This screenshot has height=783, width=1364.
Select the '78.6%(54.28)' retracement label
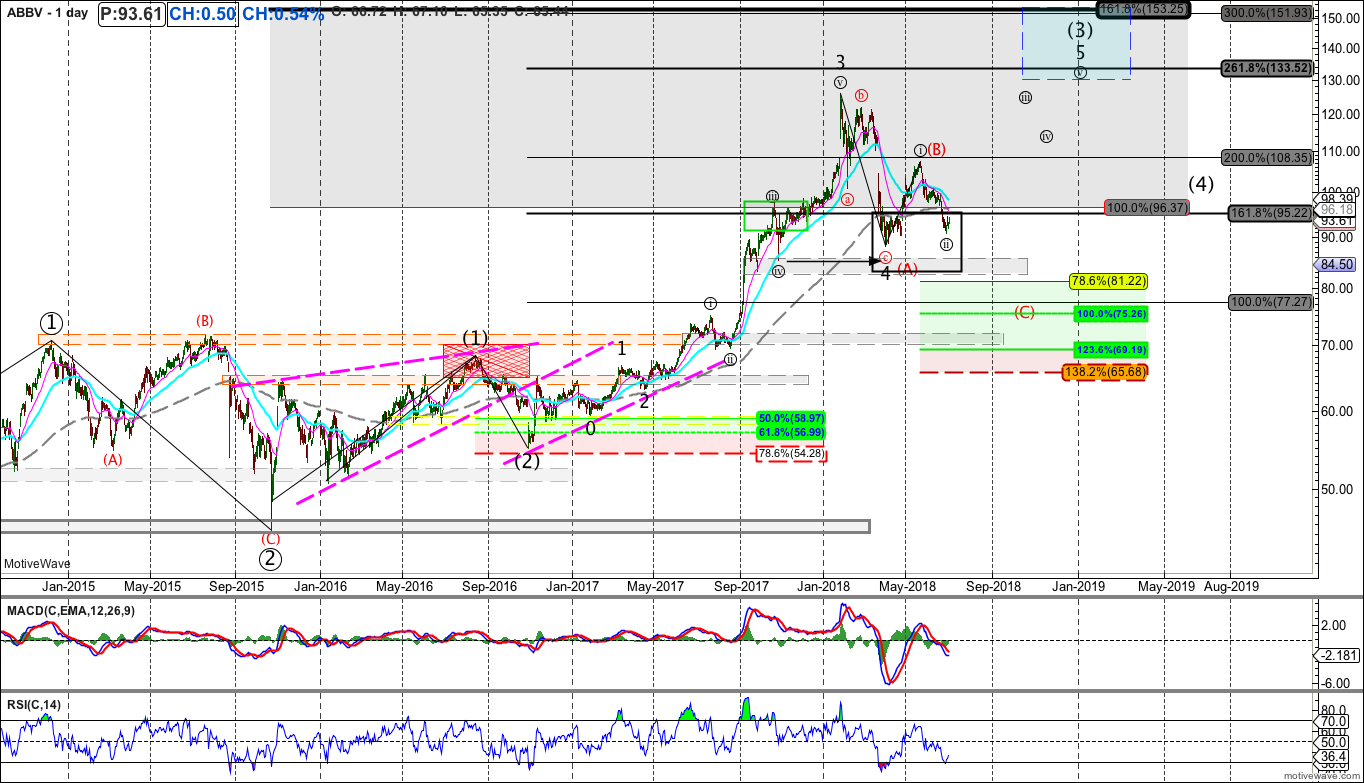791,454
